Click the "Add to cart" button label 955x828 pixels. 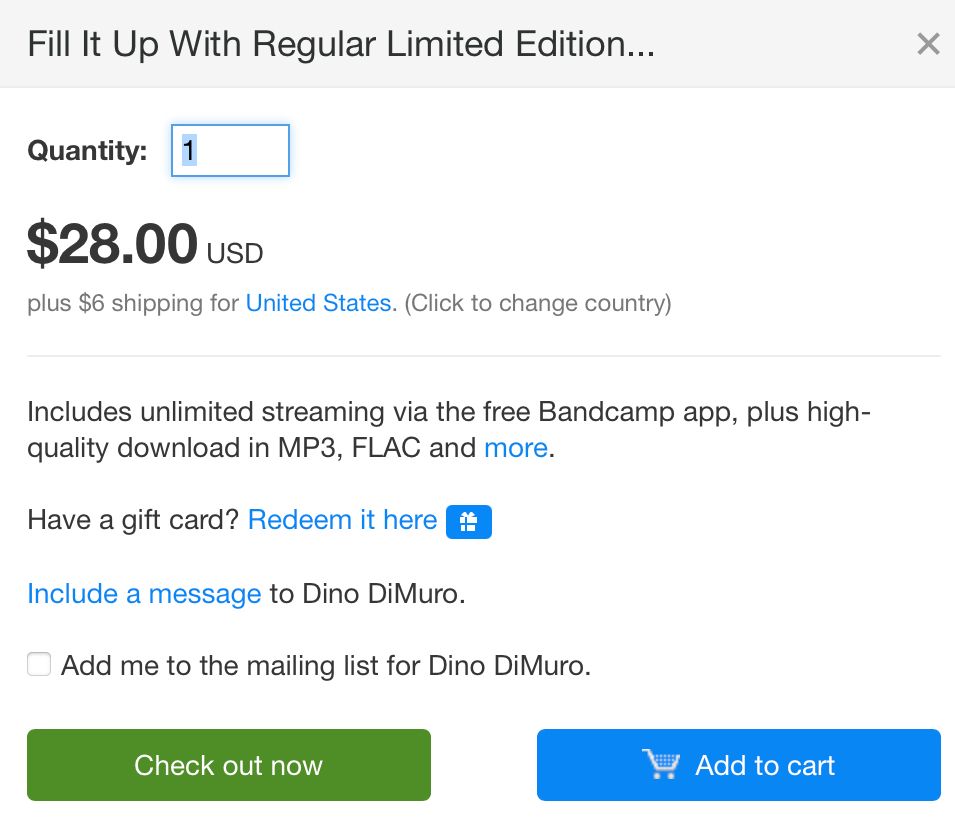click(x=765, y=766)
